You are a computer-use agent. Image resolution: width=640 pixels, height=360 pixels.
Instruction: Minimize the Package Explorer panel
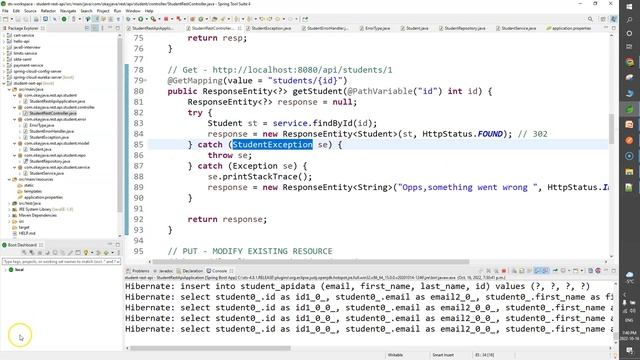point(110,28)
